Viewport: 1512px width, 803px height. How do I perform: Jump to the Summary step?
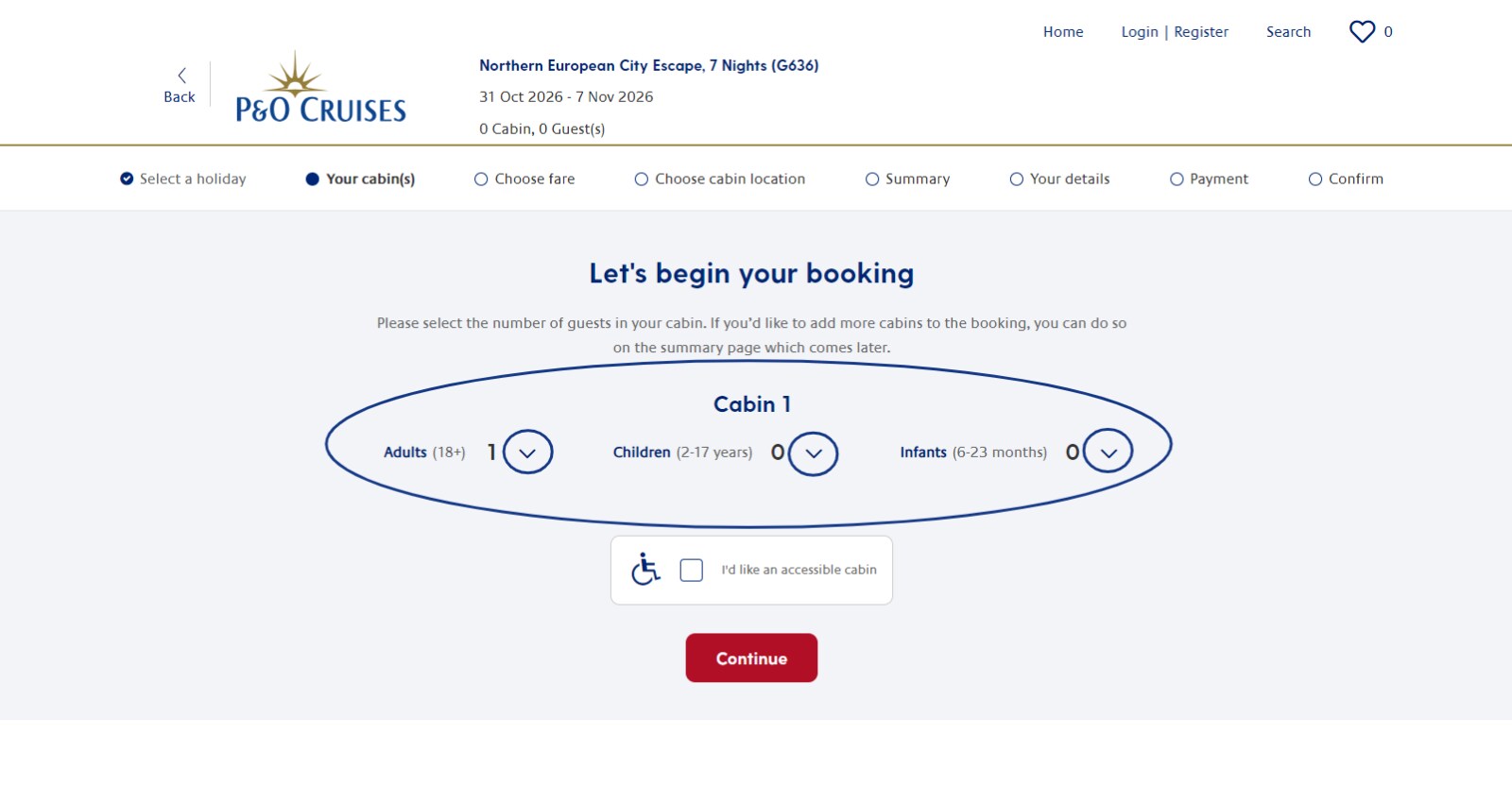[x=917, y=179]
